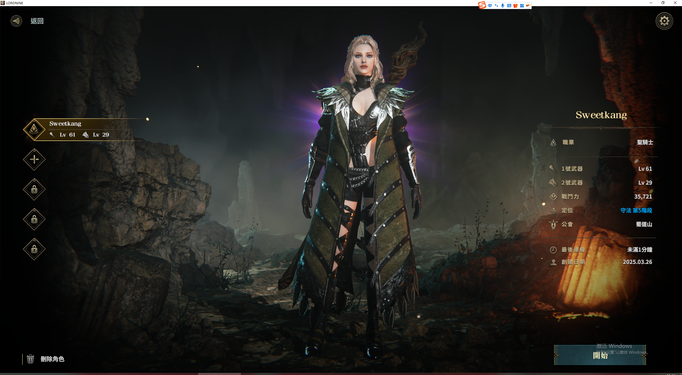The width and height of the screenshot is (682, 375).
Task: Click the sound speaker icon at top left
Action: point(17,20)
